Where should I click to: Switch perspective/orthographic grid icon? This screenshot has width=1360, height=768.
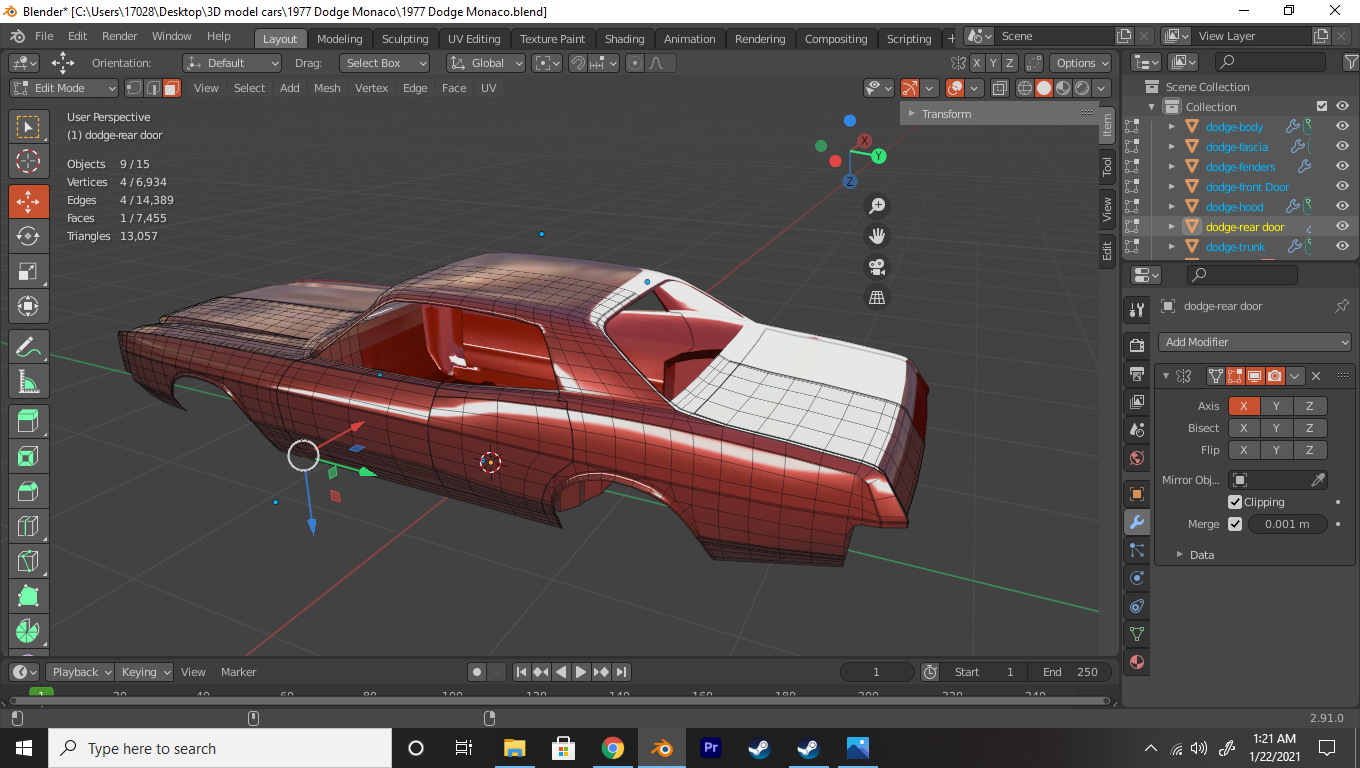[x=877, y=297]
